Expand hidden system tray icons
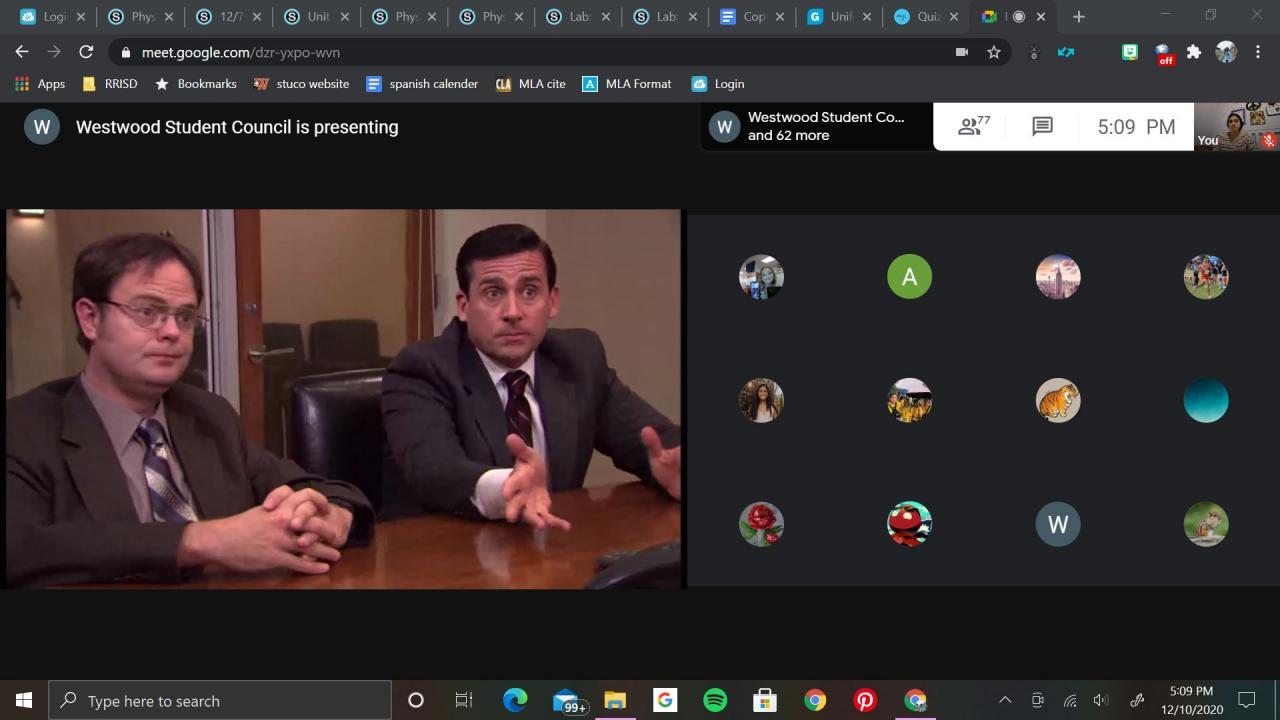 coord(1005,700)
